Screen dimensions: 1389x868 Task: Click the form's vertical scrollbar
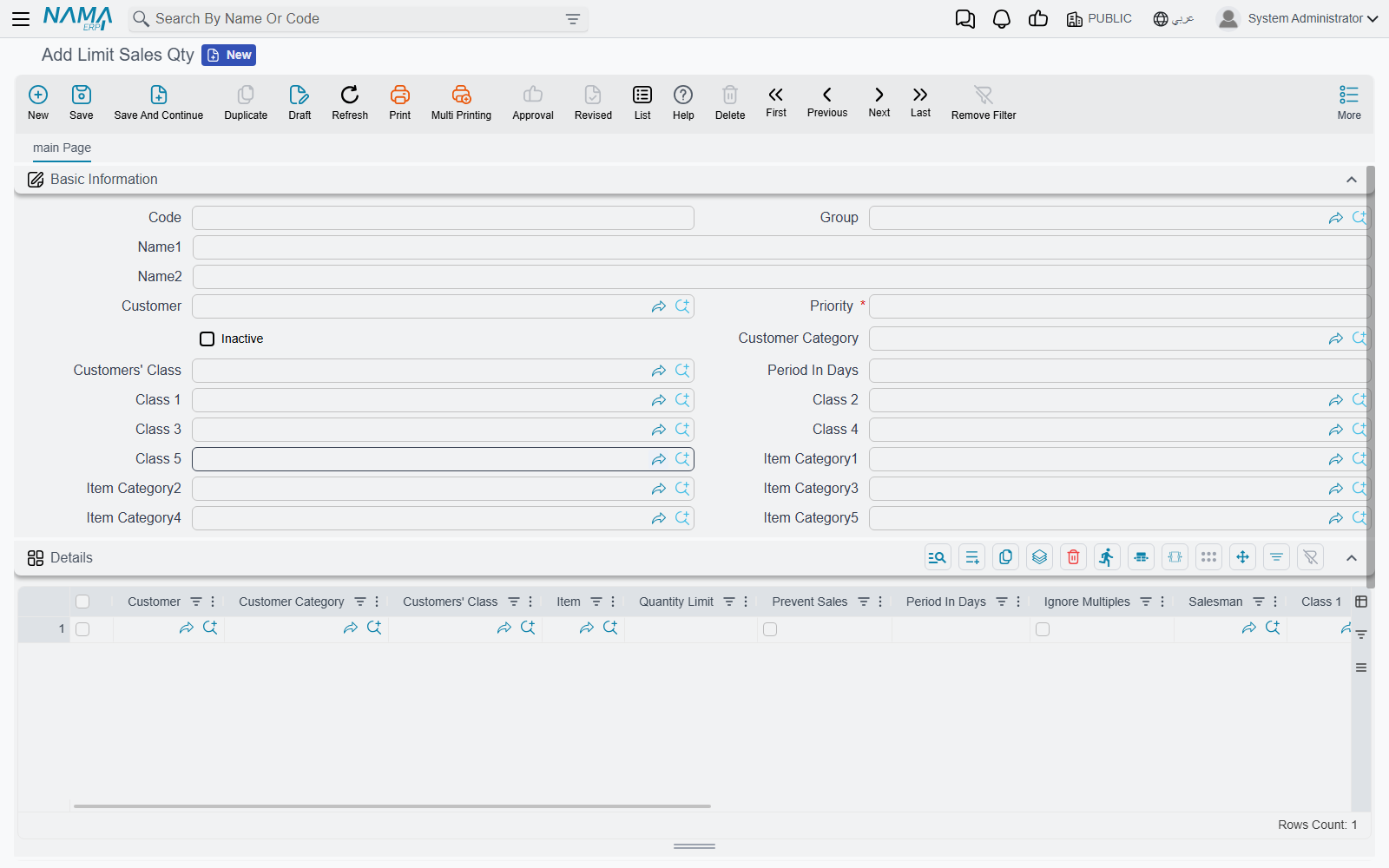point(1371,378)
